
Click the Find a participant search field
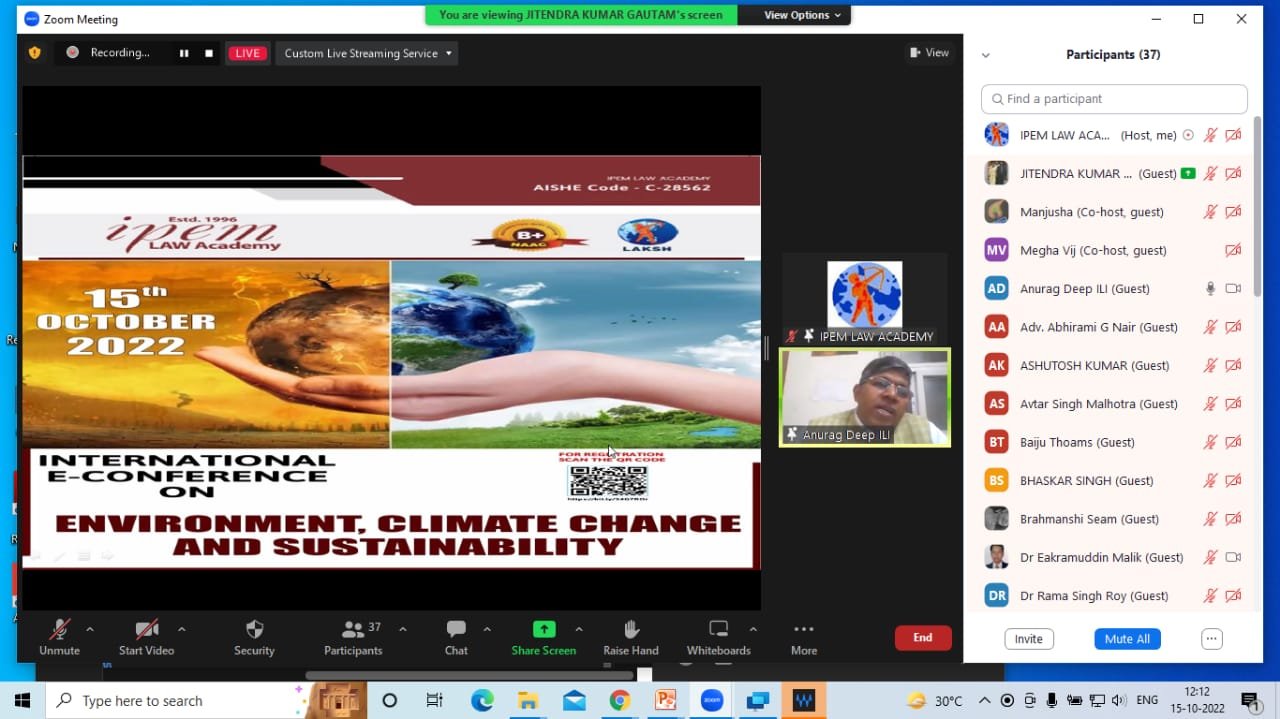[x=1114, y=99]
